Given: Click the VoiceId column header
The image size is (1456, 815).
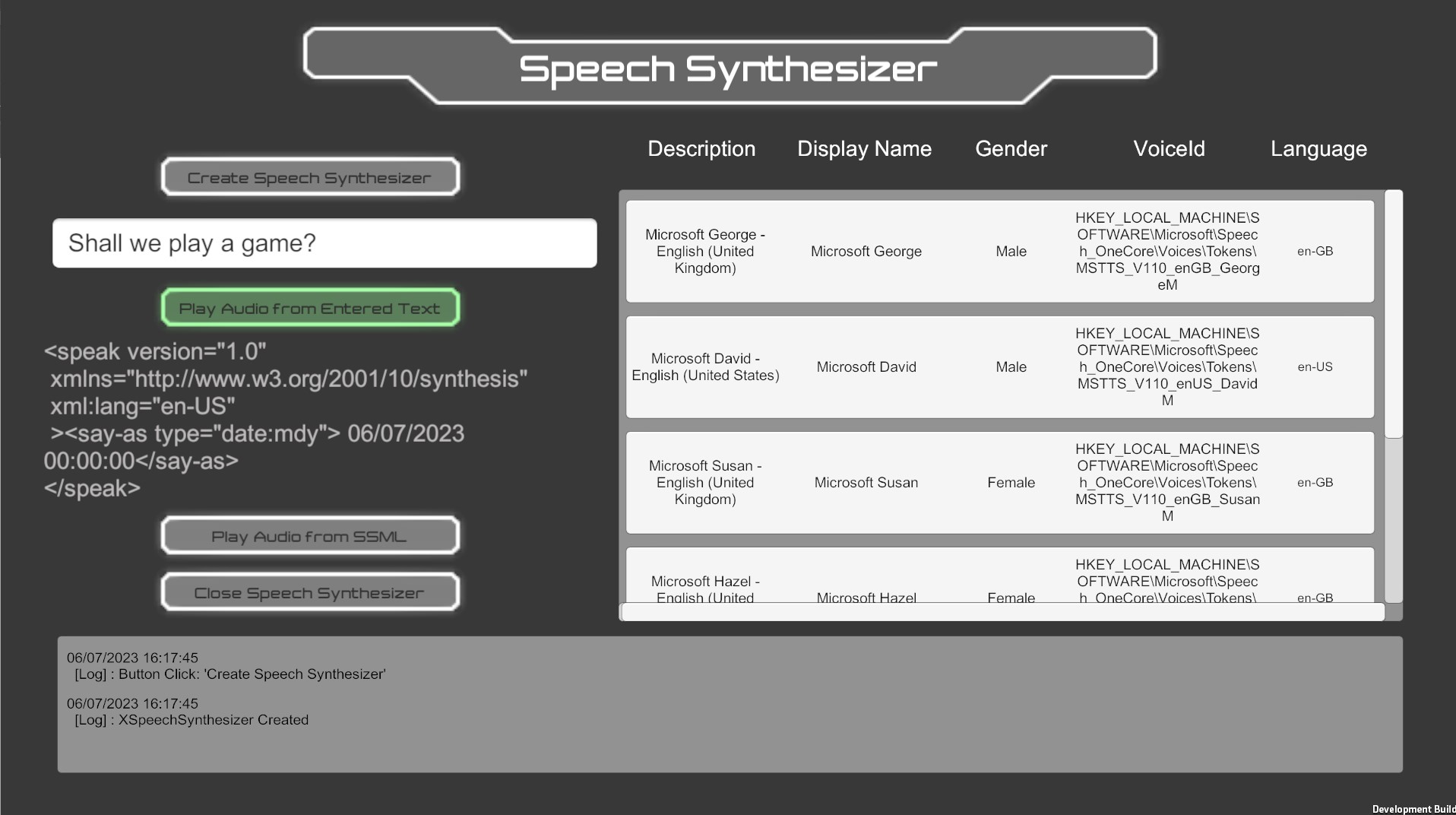Looking at the screenshot, I should pos(1168,149).
